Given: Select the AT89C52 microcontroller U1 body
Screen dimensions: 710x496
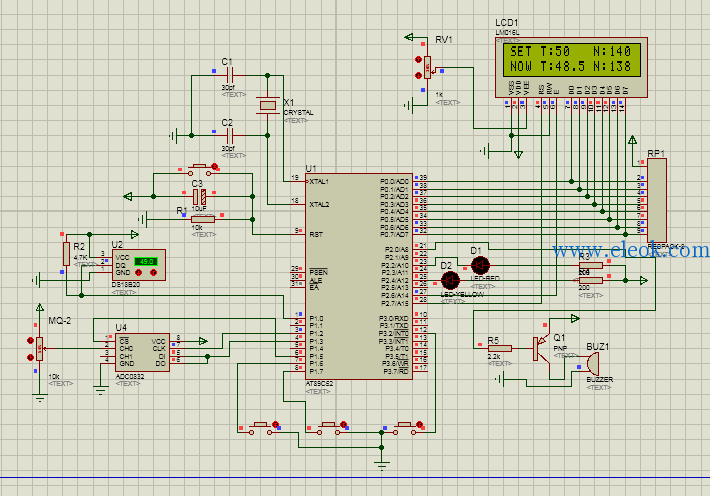Looking at the screenshot, I should point(359,276).
